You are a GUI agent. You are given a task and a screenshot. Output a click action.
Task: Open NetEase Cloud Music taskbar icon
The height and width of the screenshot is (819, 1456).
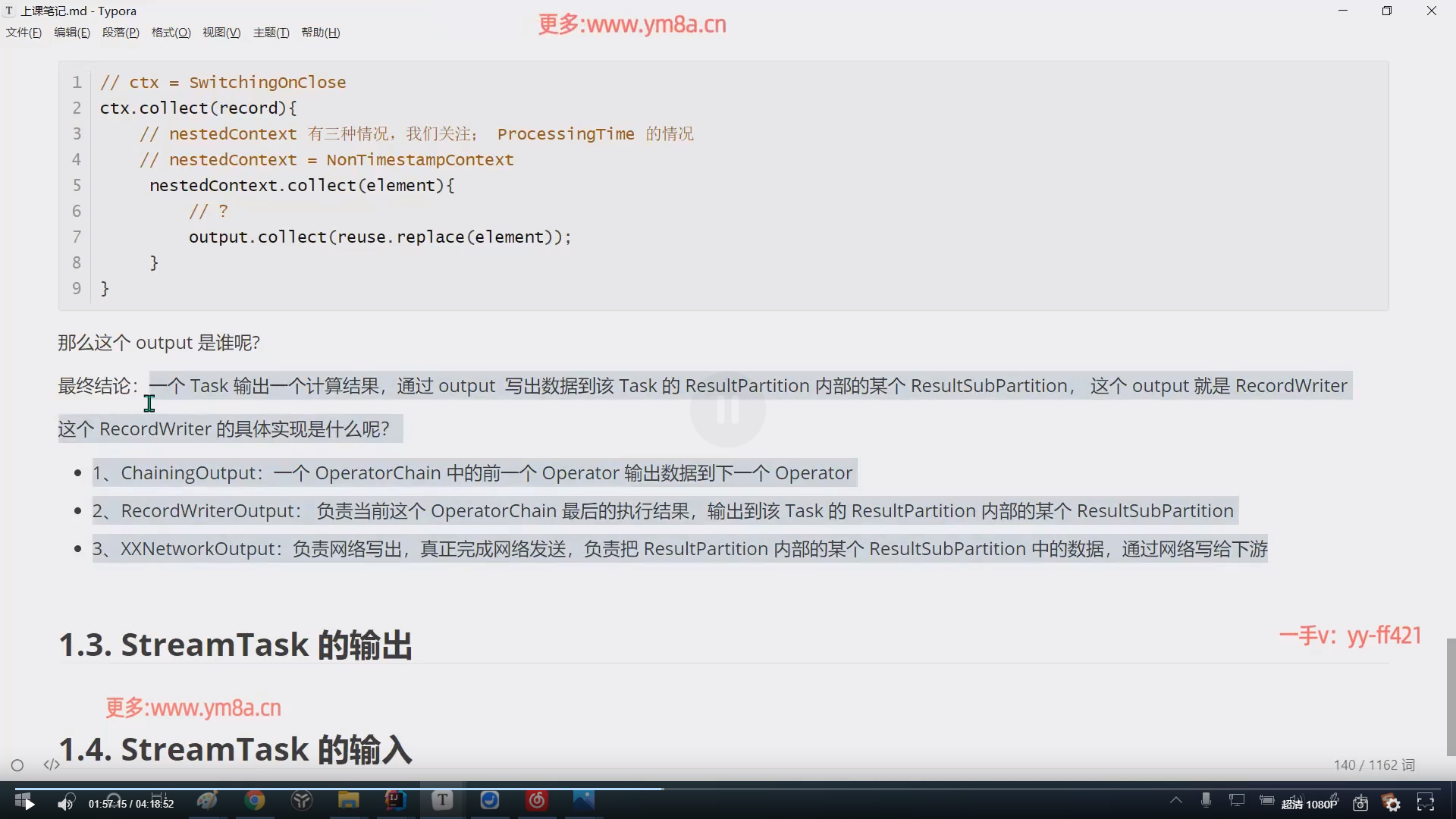point(537,800)
